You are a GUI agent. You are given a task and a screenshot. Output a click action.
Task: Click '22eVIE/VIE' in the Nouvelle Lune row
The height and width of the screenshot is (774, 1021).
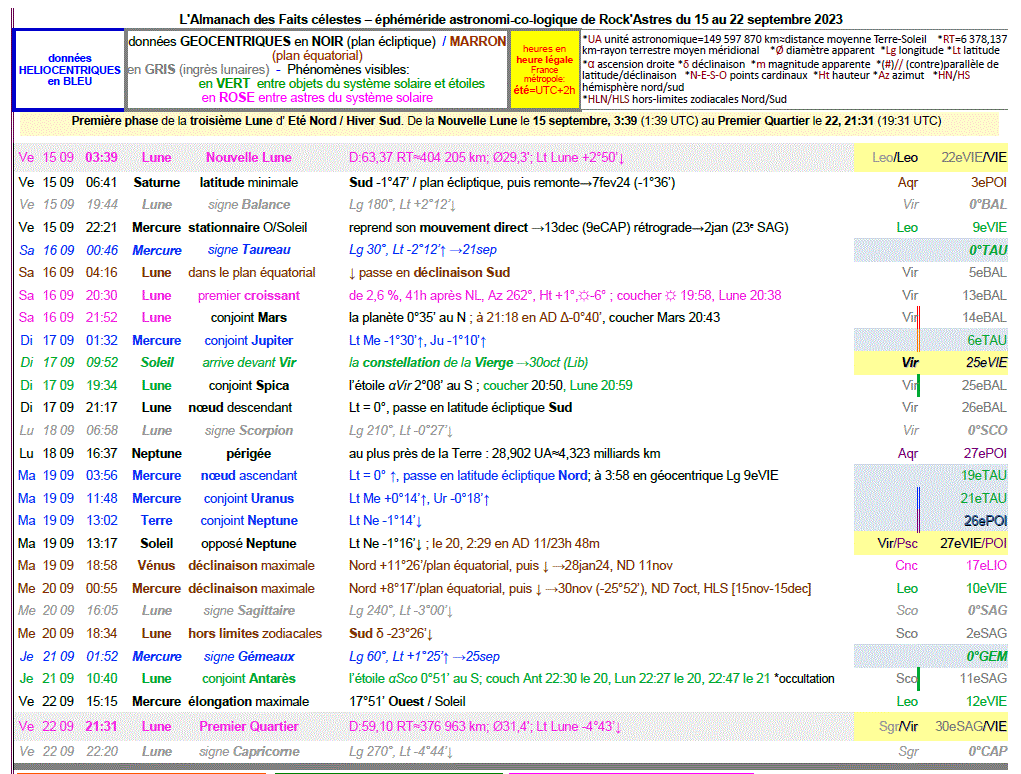(974, 158)
